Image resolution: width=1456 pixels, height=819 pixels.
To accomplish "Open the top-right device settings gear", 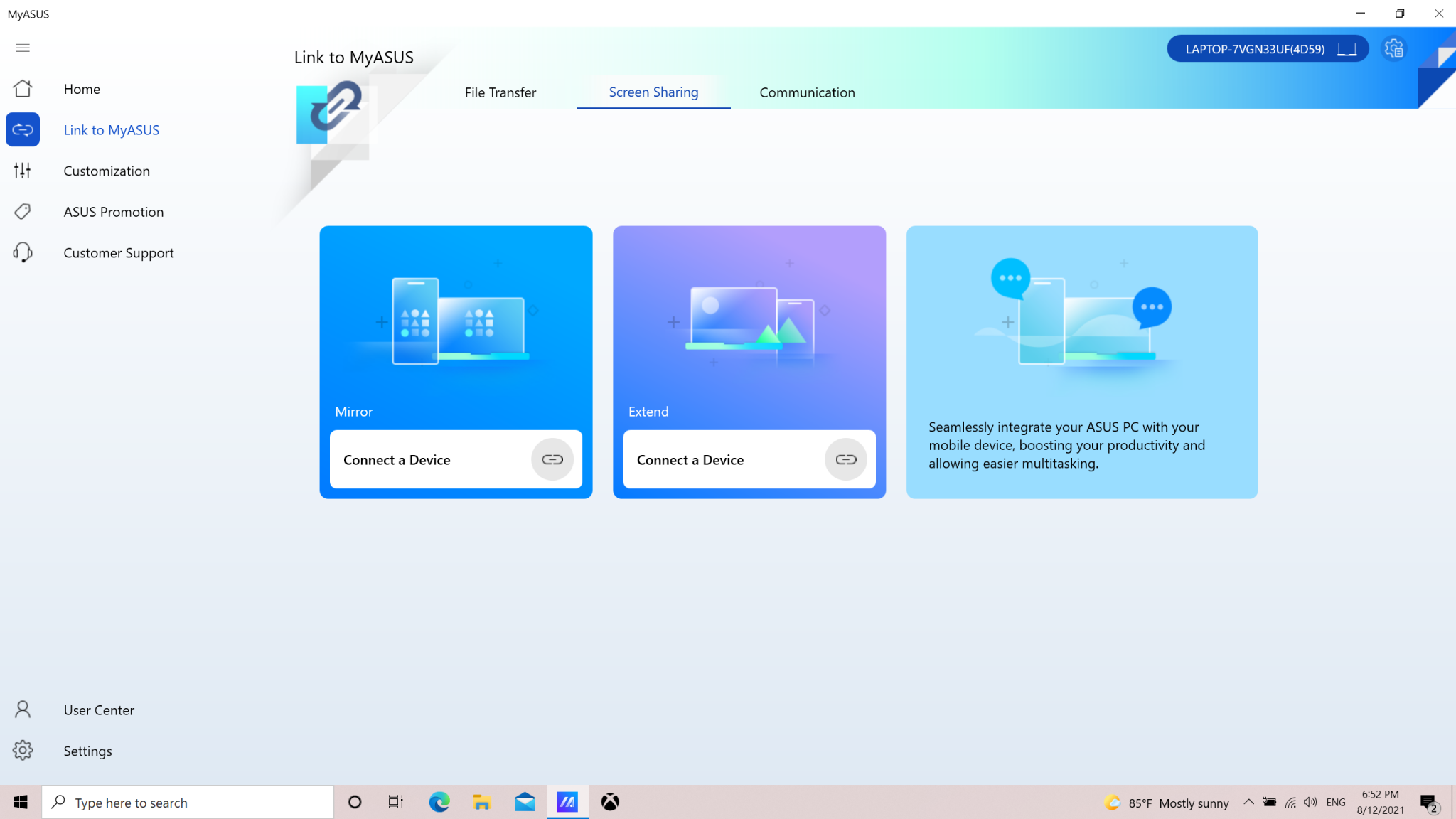I will pyautogui.click(x=1394, y=48).
